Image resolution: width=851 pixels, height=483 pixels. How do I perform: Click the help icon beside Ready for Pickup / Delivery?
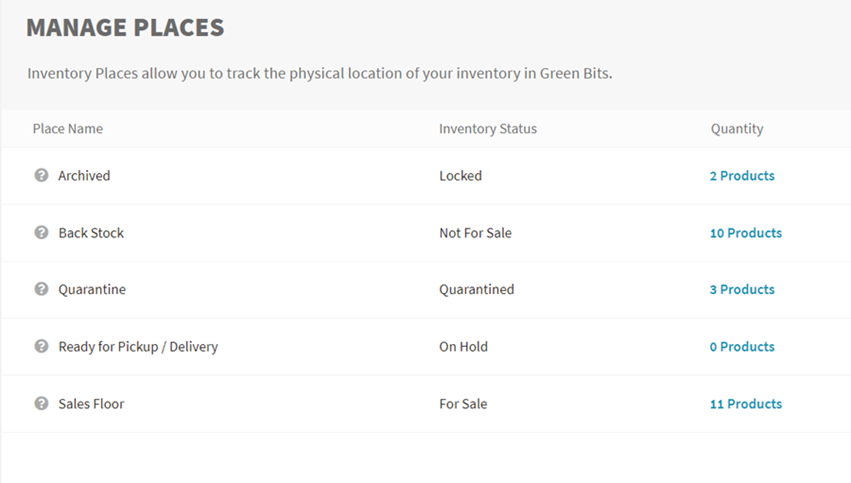[41, 346]
